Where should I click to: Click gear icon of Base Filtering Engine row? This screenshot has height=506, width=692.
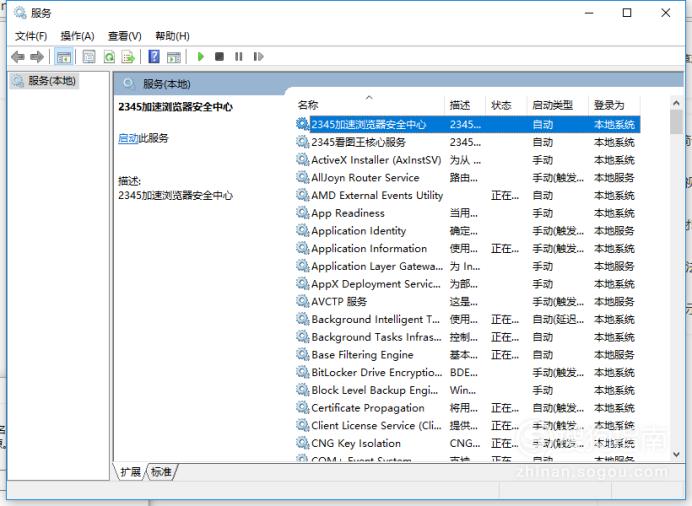302,355
